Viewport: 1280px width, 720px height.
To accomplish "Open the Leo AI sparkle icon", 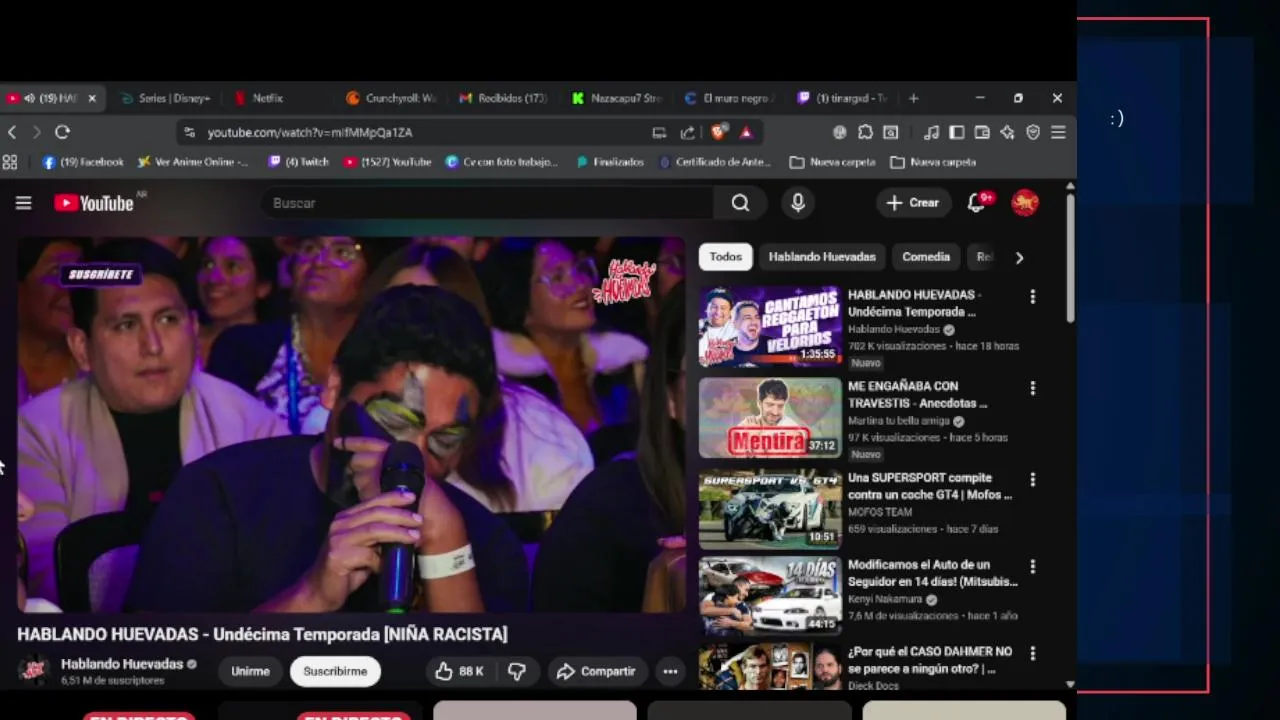I will tap(1008, 132).
